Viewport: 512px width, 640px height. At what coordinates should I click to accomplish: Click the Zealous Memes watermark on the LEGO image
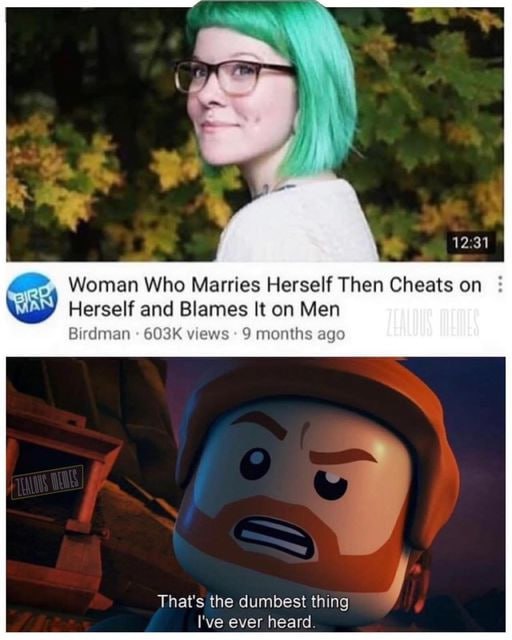48,482
